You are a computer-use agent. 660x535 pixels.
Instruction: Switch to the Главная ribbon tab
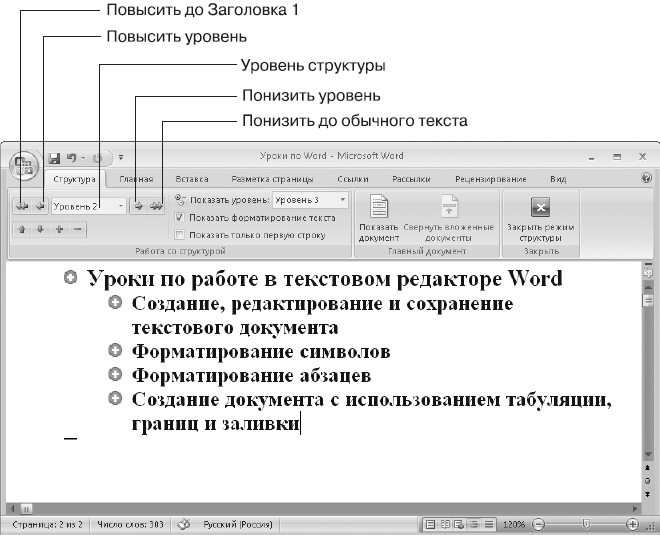136,179
